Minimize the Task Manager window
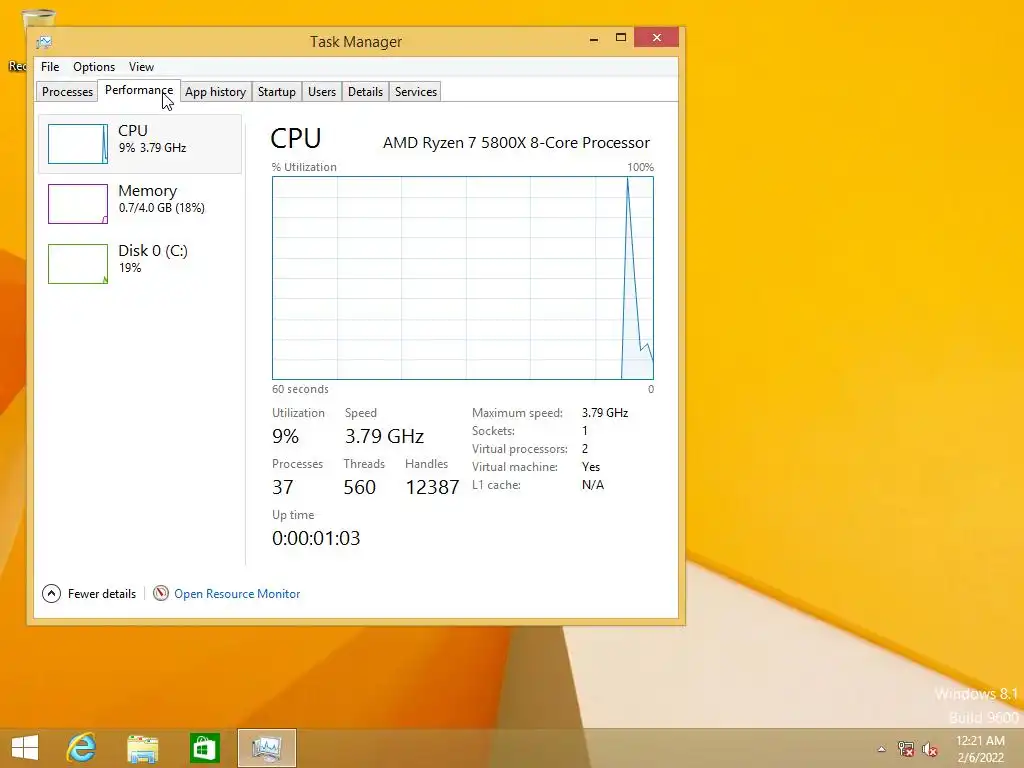 594,39
